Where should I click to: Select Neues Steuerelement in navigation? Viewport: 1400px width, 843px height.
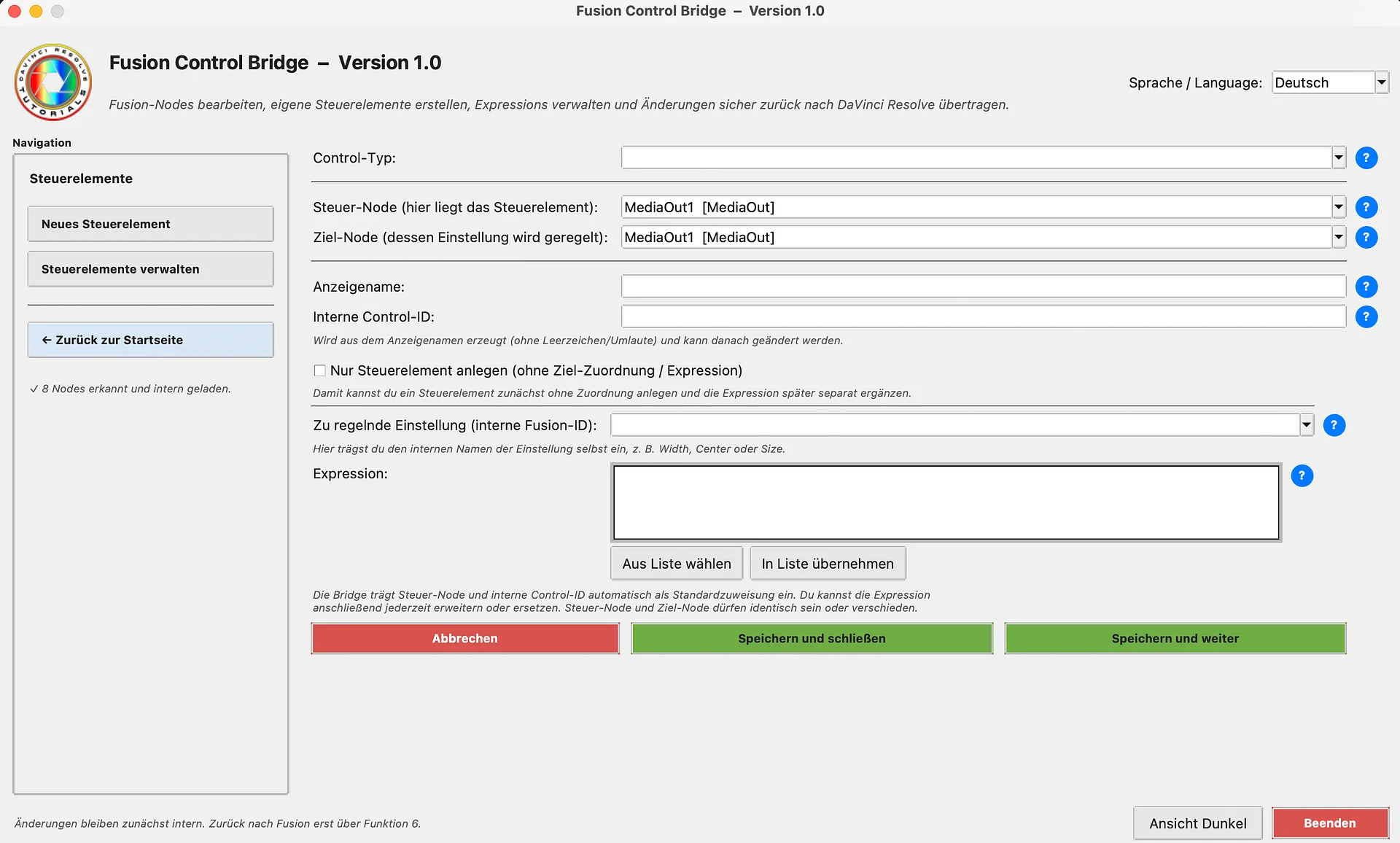pyautogui.click(x=151, y=224)
